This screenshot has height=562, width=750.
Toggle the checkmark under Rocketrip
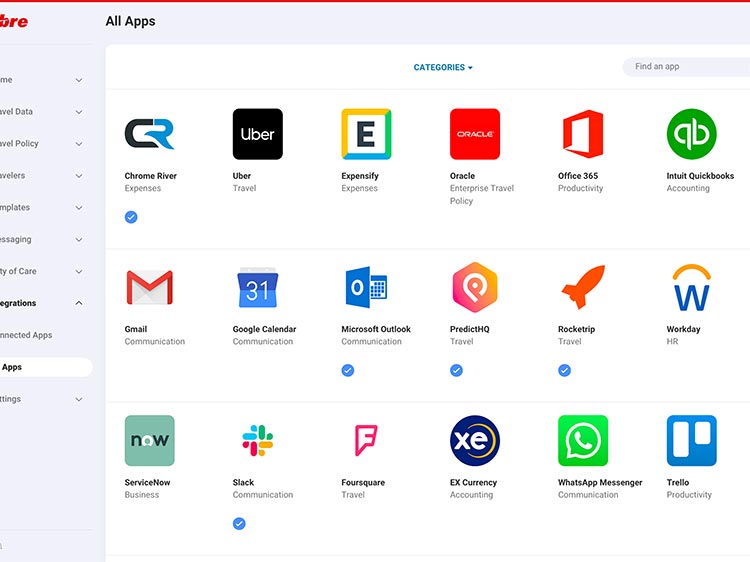[x=564, y=370]
